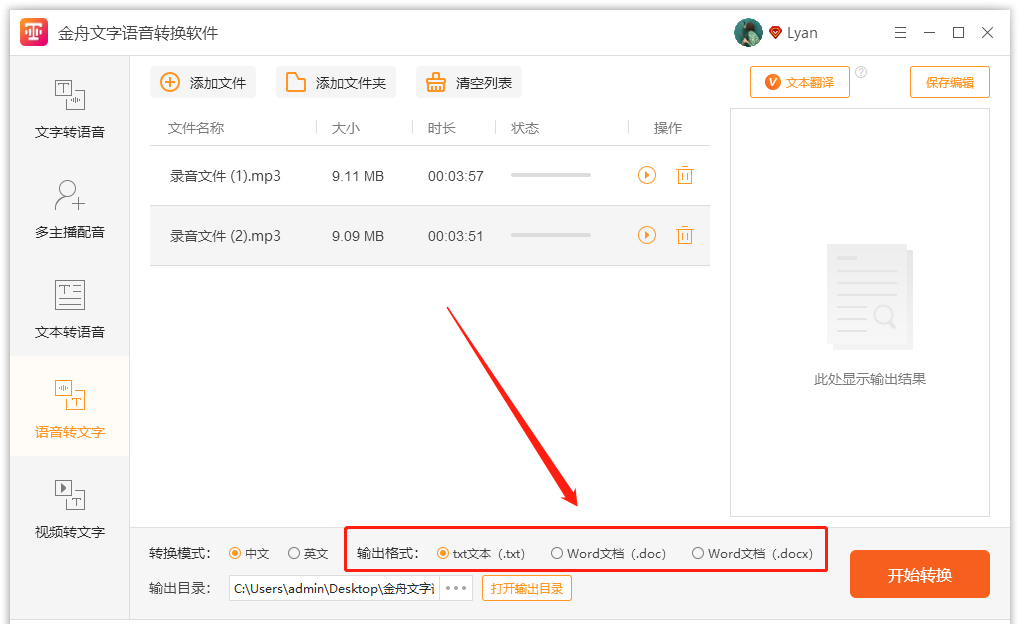Play 录音文件 (2).mp3 audio
This screenshot has width=1020, height=624.
(x=647, y=236)
